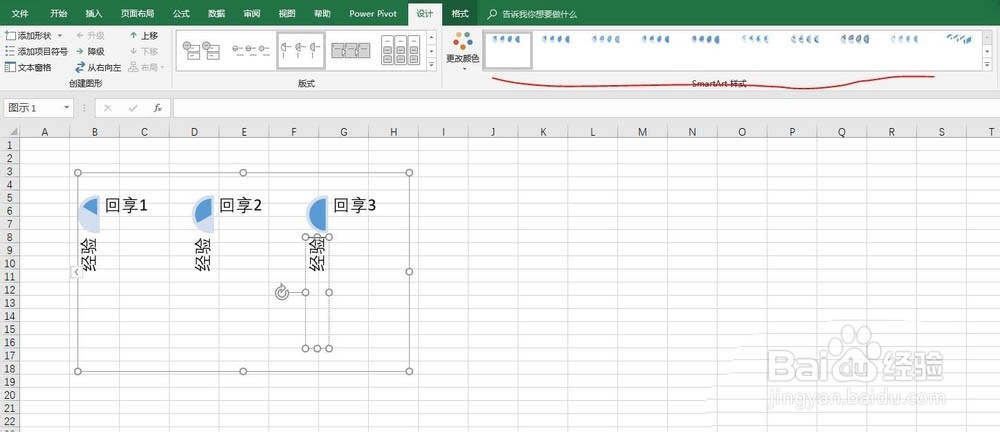Go to the next row of the 版式 gallery
1000x432 pixels.
[432, 51]
